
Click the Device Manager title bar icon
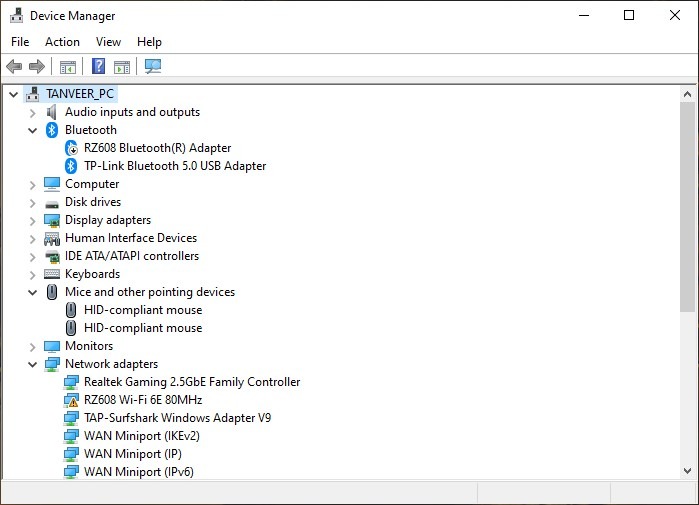click(x=16, y=16)
